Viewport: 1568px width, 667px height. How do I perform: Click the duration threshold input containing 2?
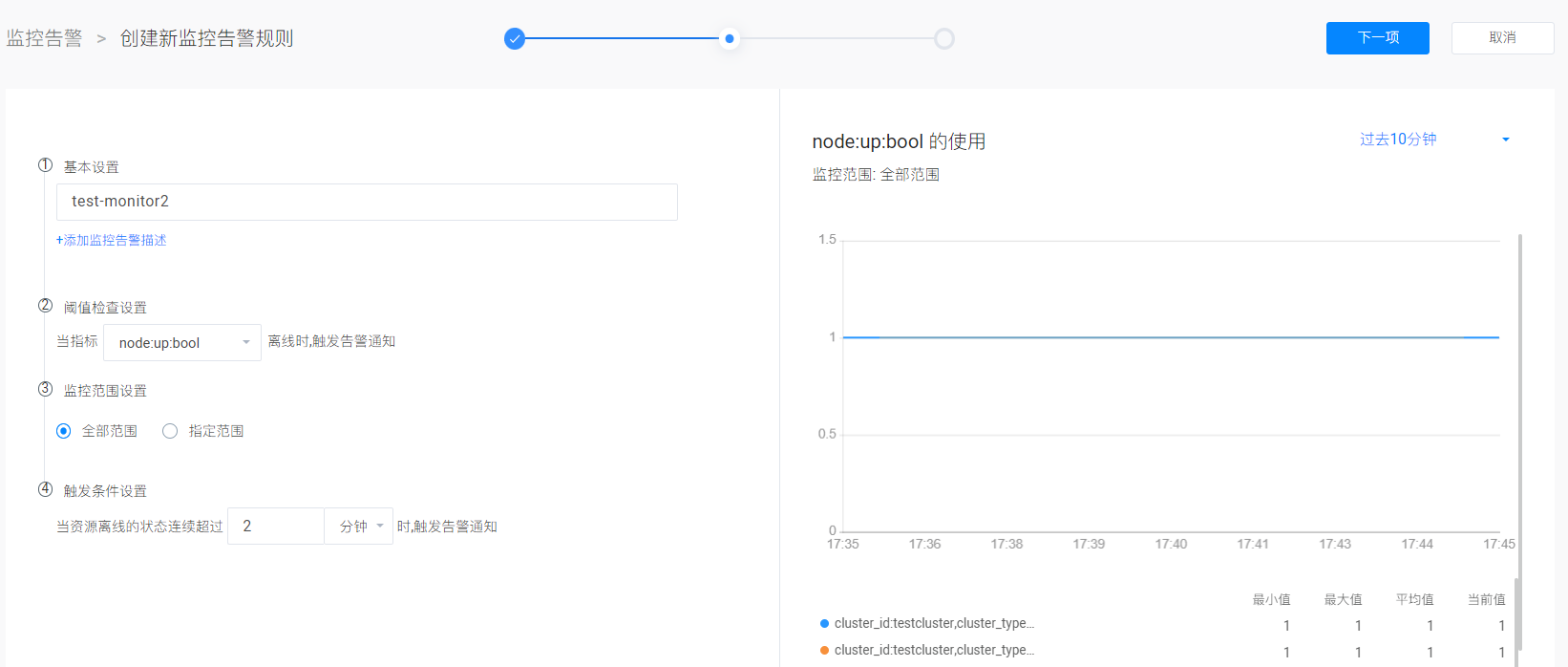point(276,527)
